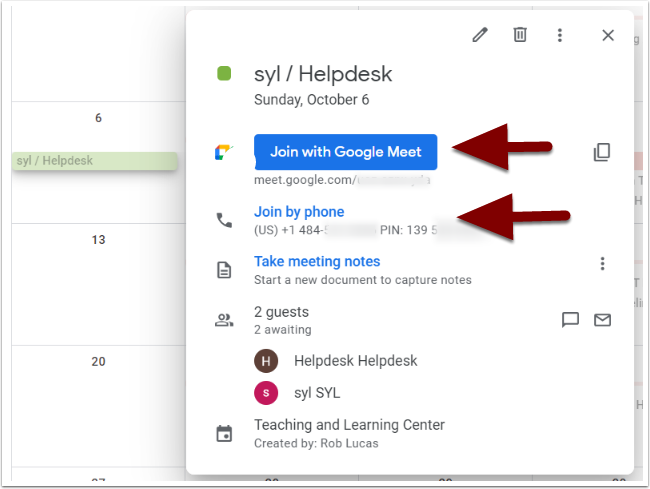Click the notes document icon

[224, 270]
